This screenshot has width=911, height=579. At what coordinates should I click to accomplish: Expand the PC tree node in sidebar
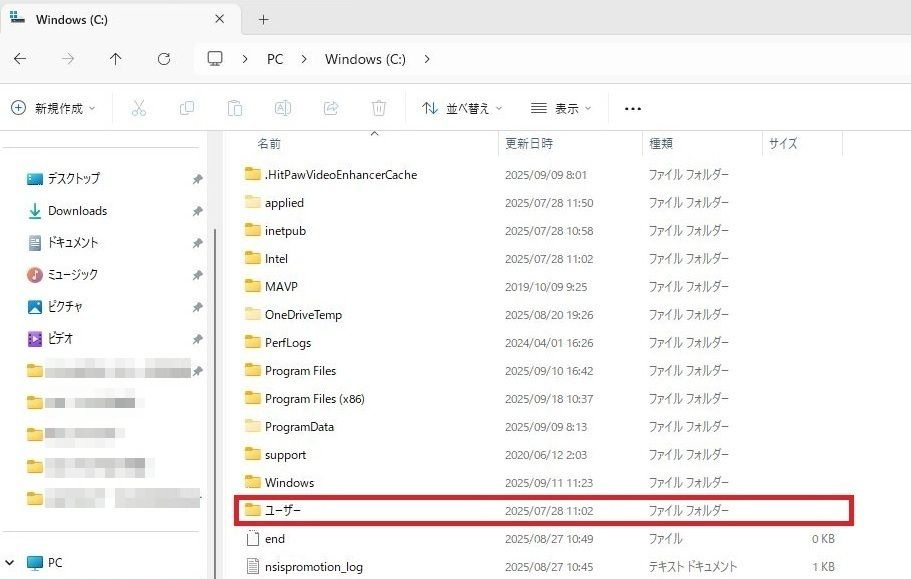click(10, 562)
